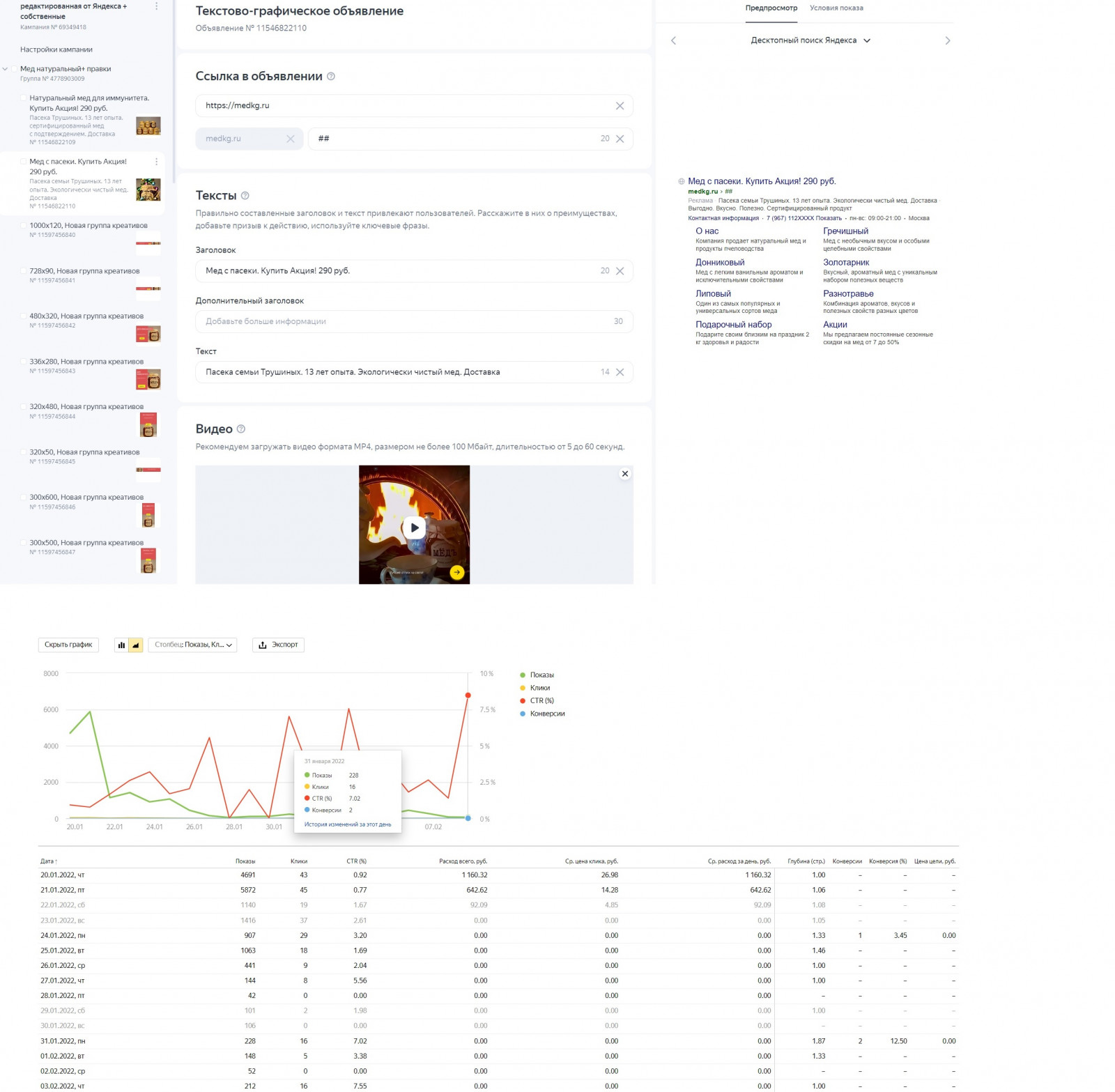Click 'Акции' sitelink in preview
Image resolution: width=1115 pixels, height=1092 pixels.
(835, 325)
